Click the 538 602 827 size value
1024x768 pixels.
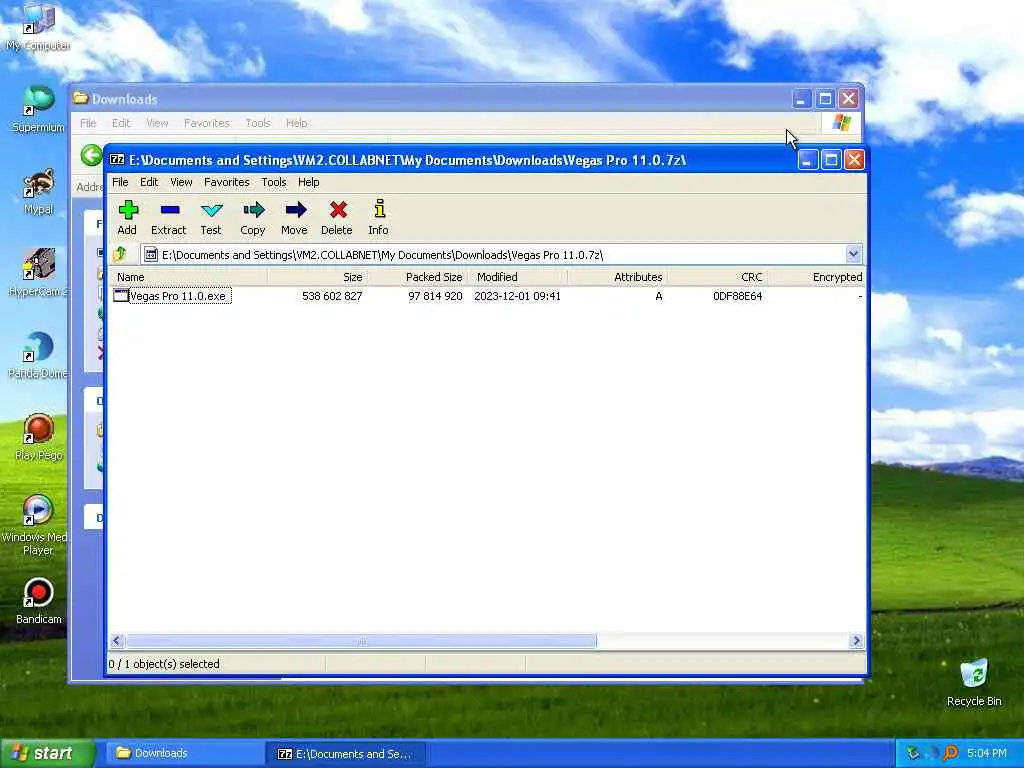click(332, 296)
